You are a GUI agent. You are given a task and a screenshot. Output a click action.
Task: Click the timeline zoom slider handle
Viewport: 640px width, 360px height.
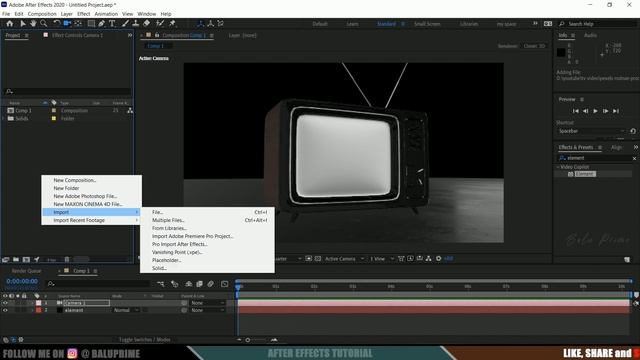[x=248, y=340]
